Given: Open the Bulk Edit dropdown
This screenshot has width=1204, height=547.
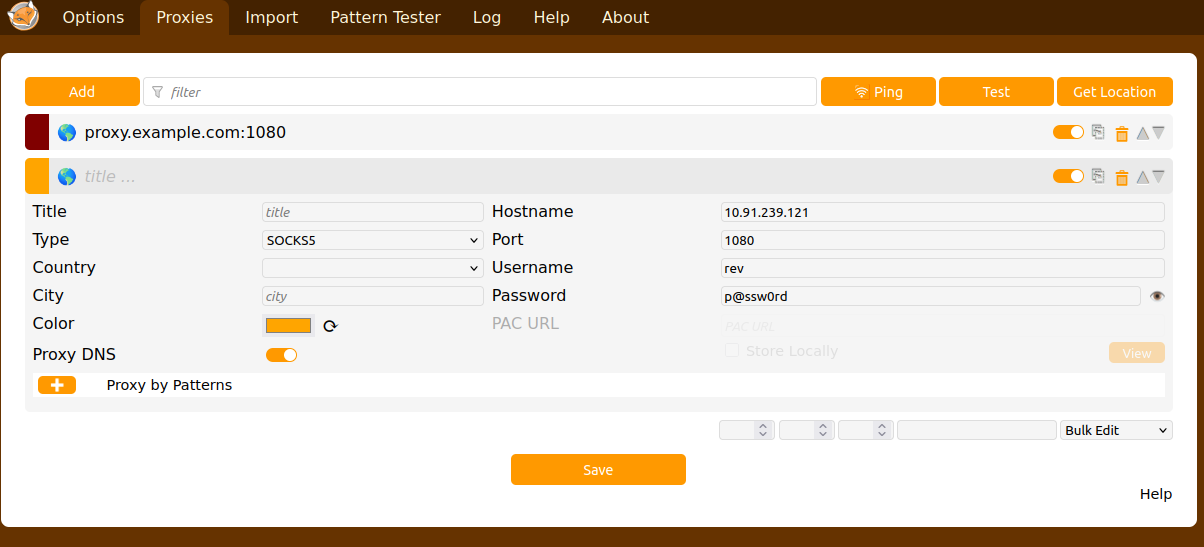Looking at the screenshot, I should tap(1115, 430).
